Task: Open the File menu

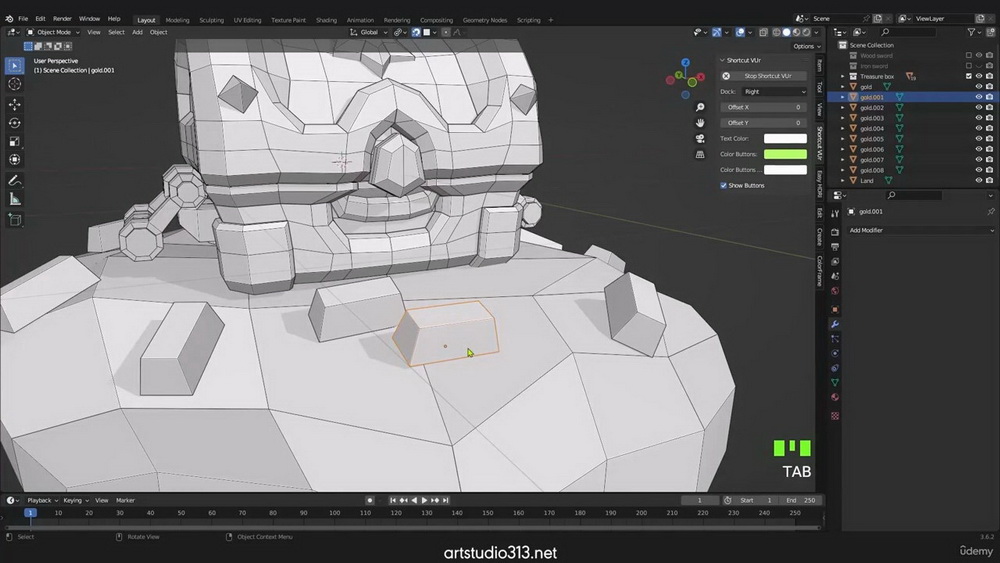Action: click(x=23, y=18)
